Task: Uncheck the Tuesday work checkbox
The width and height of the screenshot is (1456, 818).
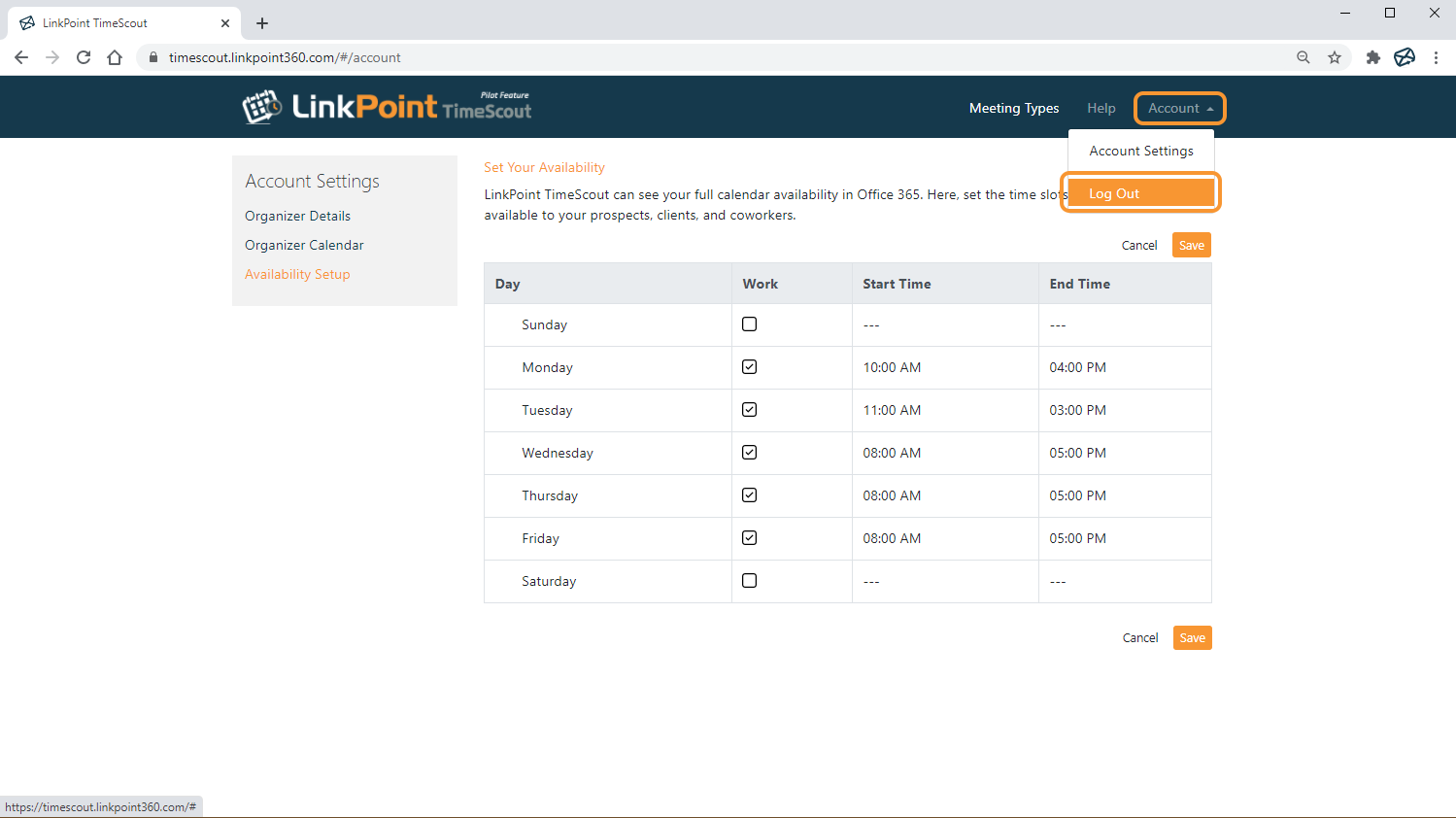Action: point(749,410)
